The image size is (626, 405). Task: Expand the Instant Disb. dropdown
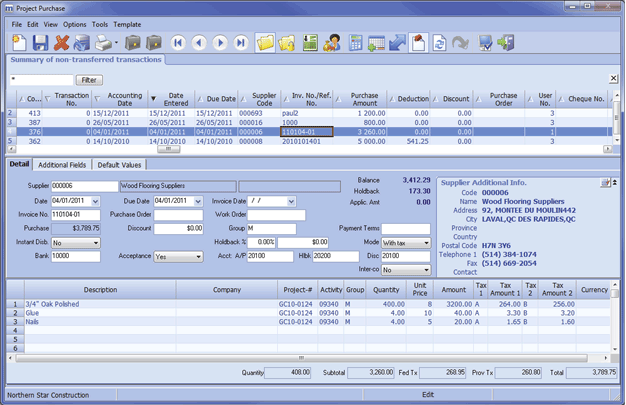pos(95,242)
